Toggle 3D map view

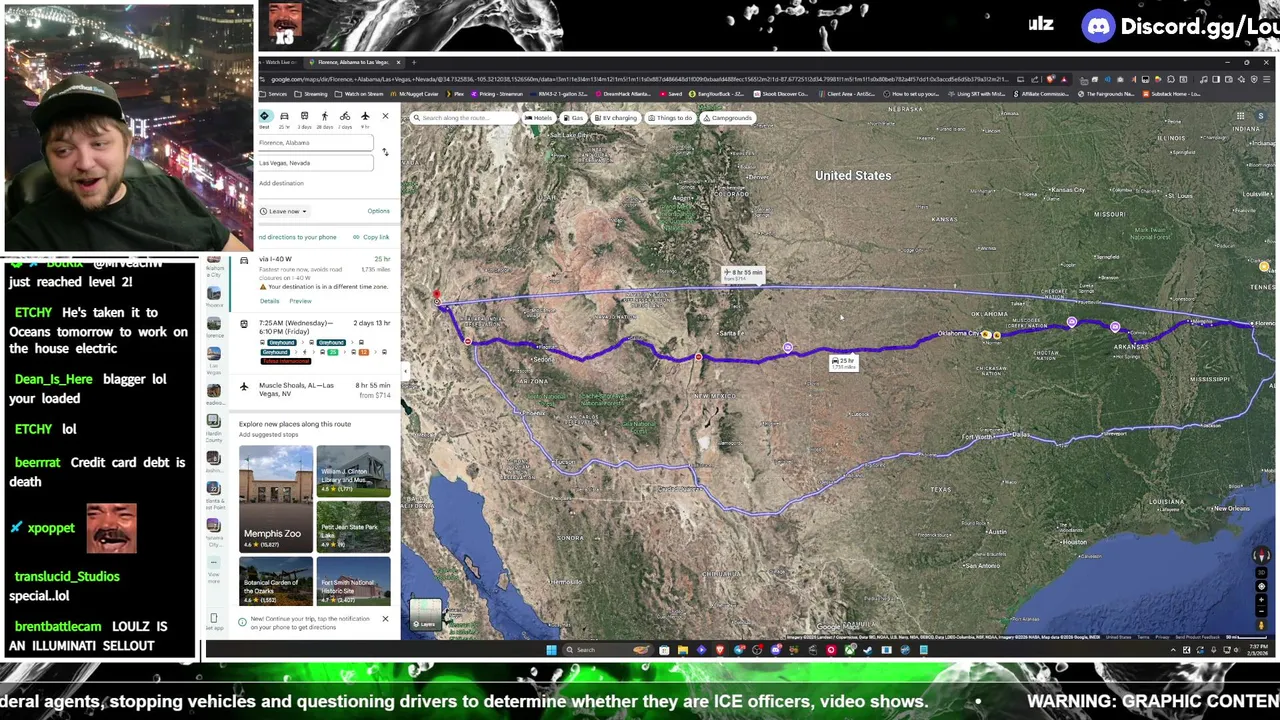[x=1261, y=574]
